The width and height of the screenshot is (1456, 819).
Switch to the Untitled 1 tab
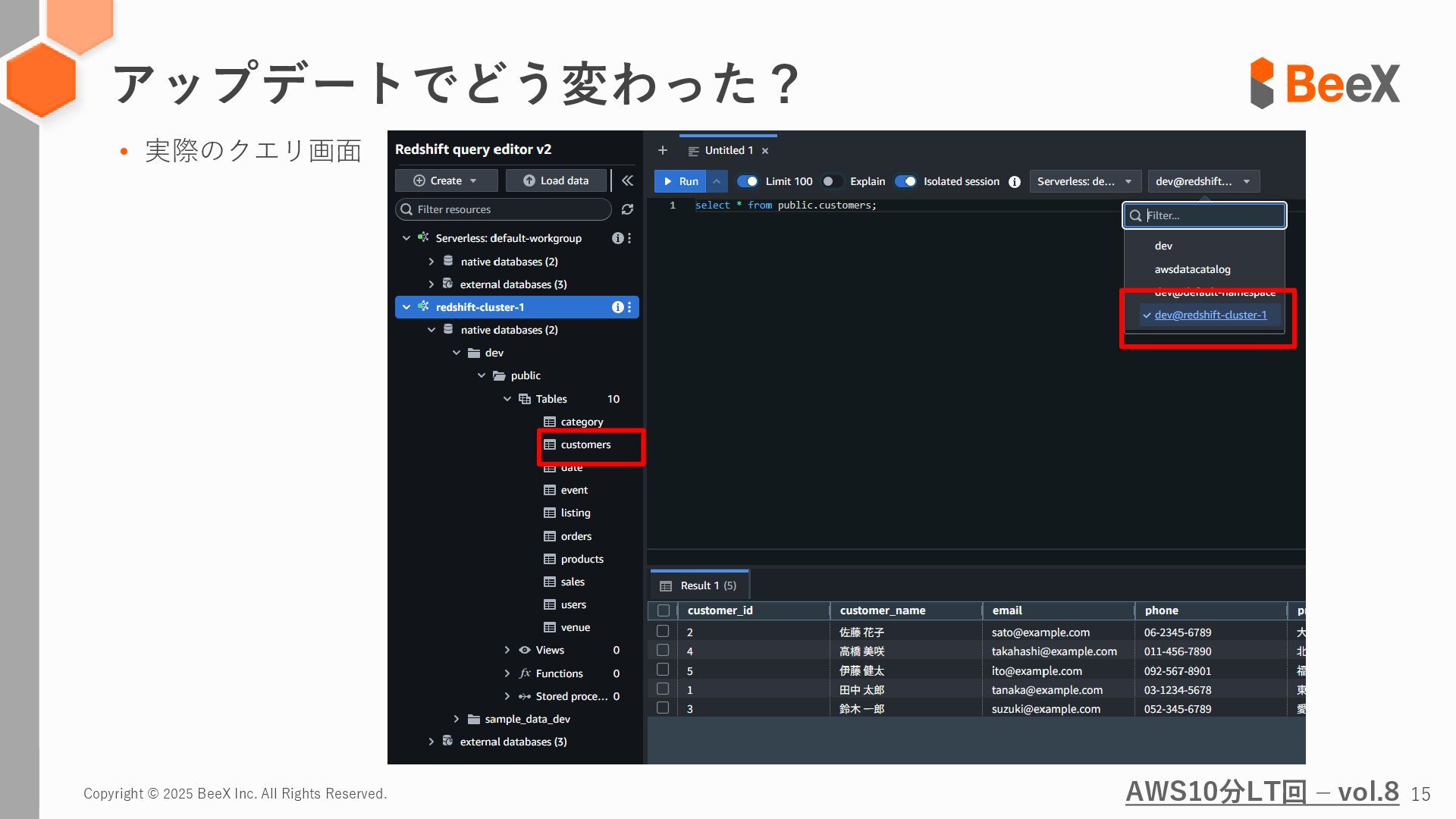pos(728,150)
